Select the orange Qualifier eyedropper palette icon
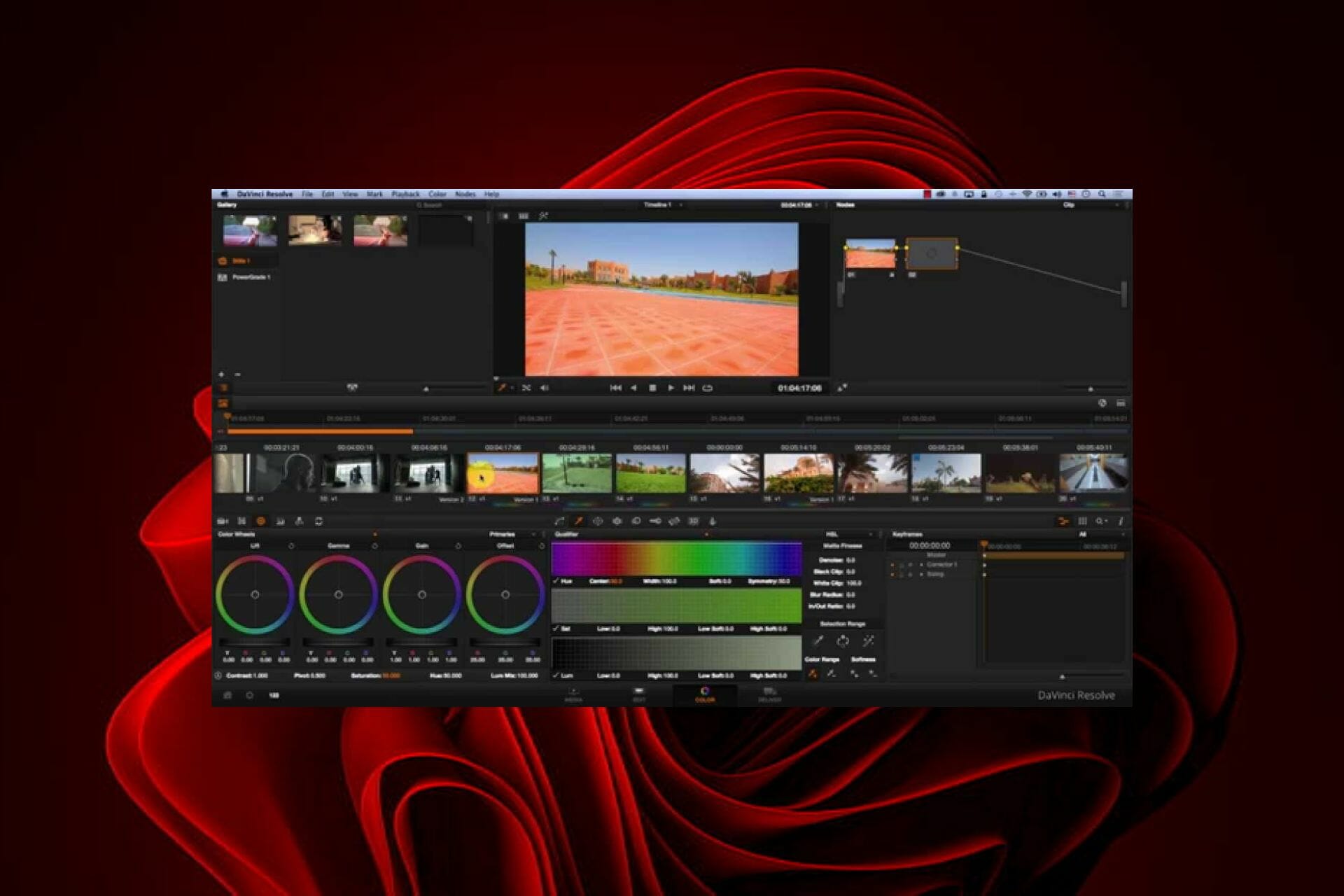This screenshot has width=1344, height=896. click(x=578, y=521)
